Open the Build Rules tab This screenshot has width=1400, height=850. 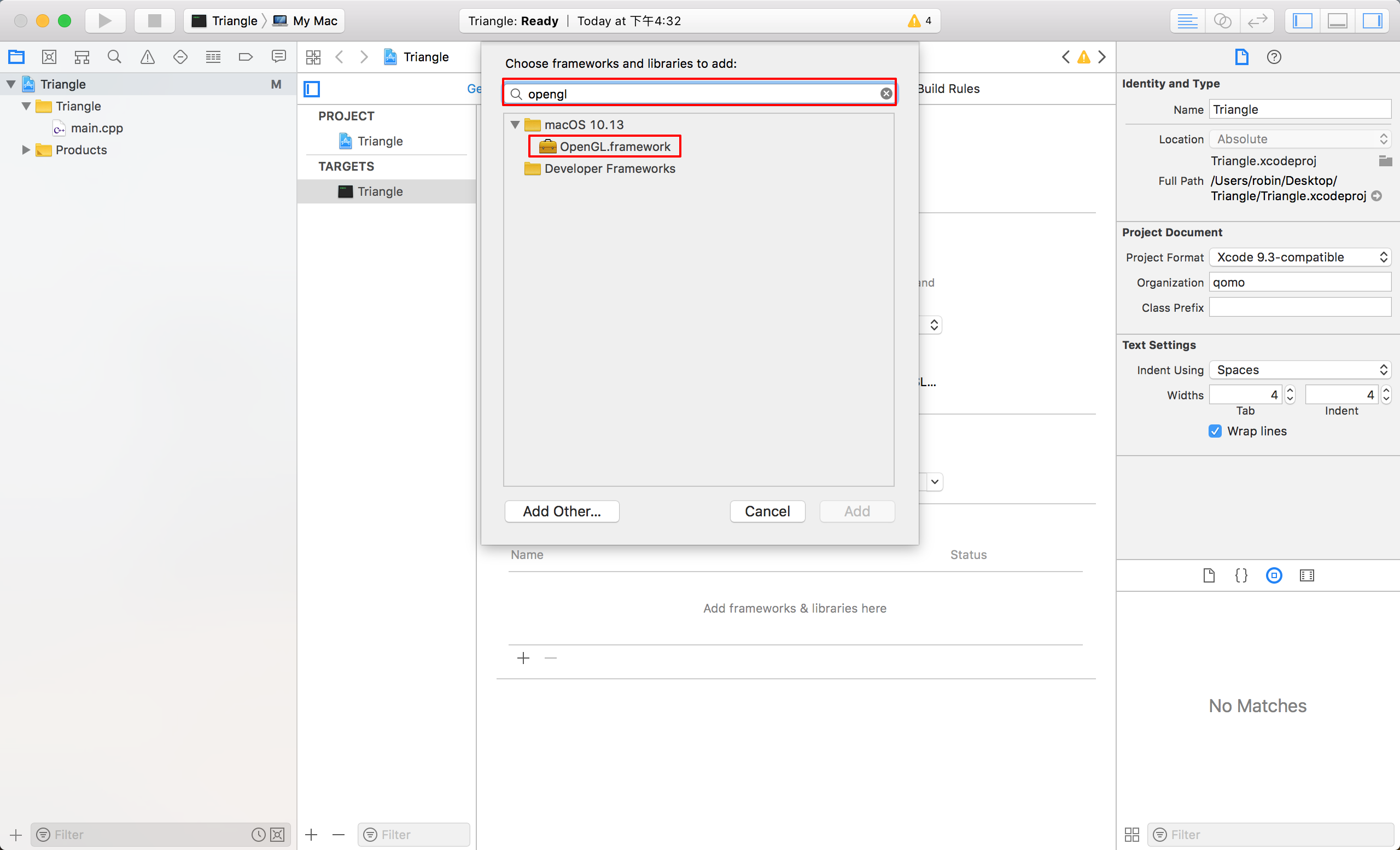click(948, 89)
